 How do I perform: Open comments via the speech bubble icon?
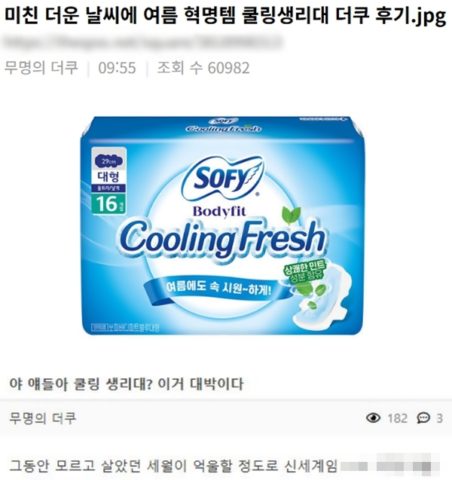click(423, 418)
